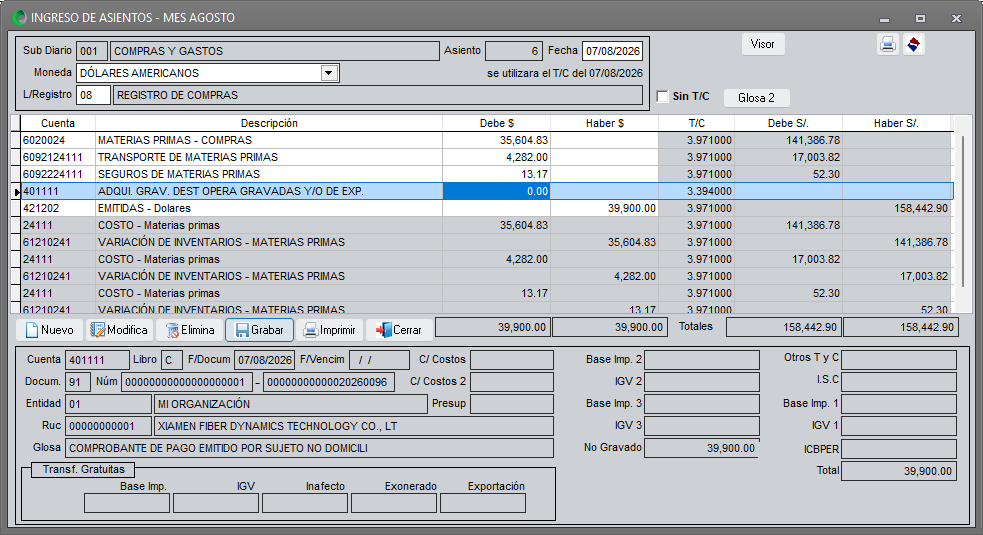This screenshot has width=983, height=535.
Task: Click the F/Vencim empty date field
Action: click(x=379, y=360)
